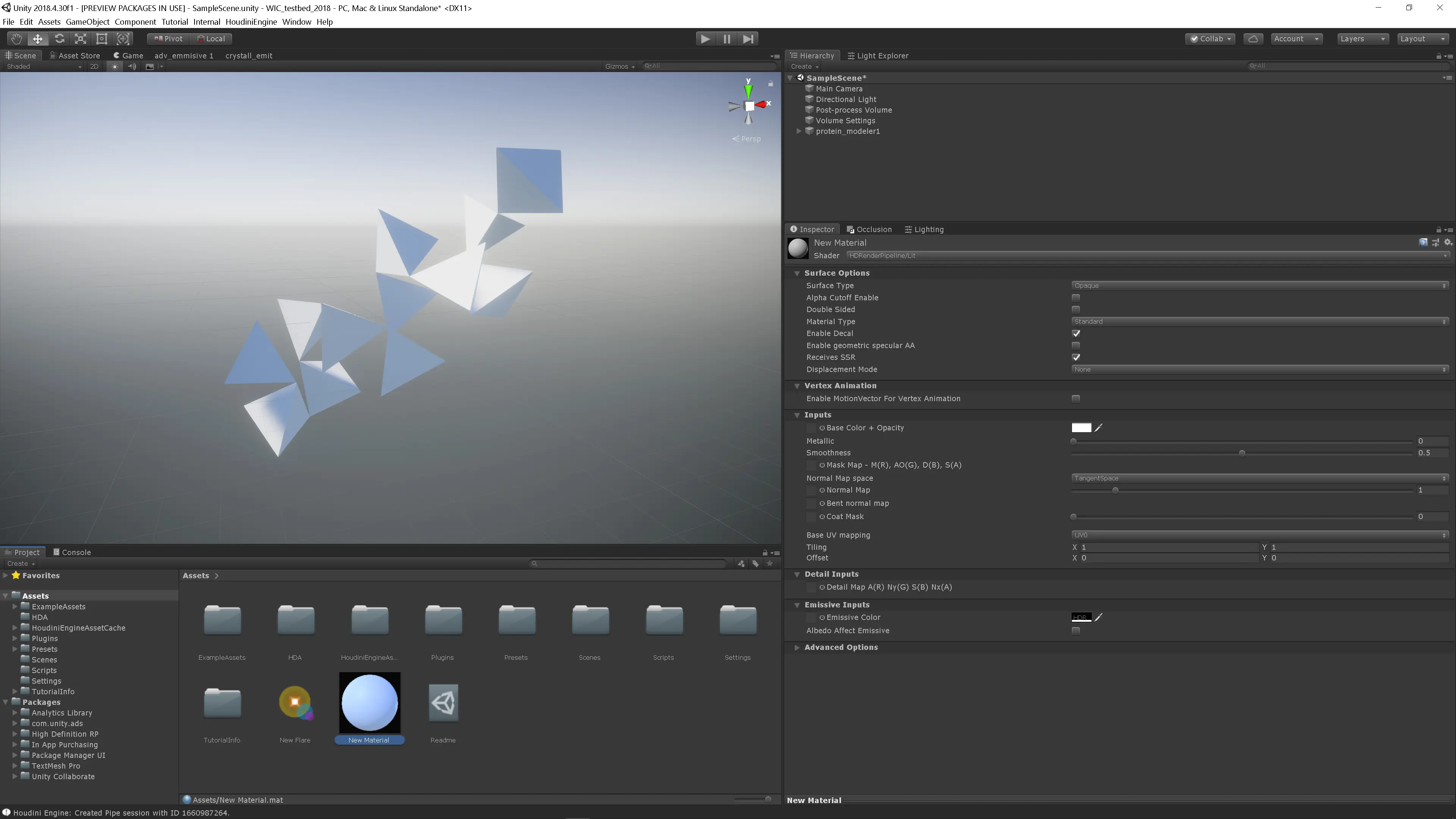Image resolution: width=1456 pixels, height=819 pixels.
Task: Uncheck Receives SSR
Action: click(1076, 357)
